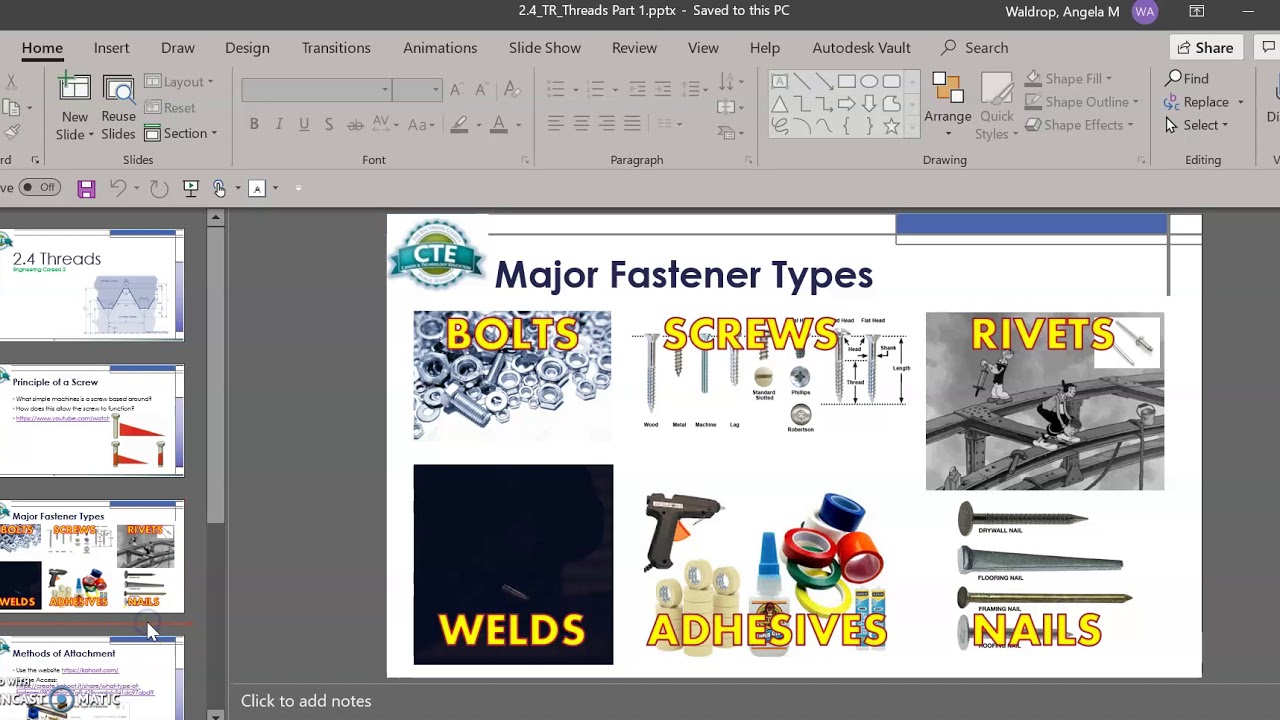Open the Insert tab
Image resolution: width=1280 pixels, height=720 pixels.
click(111, 48)
